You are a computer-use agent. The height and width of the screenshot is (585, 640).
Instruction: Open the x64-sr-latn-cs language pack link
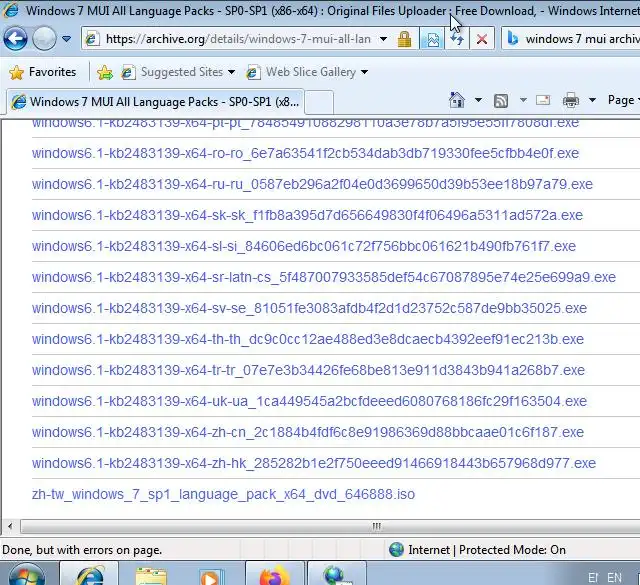pos(324,277)
